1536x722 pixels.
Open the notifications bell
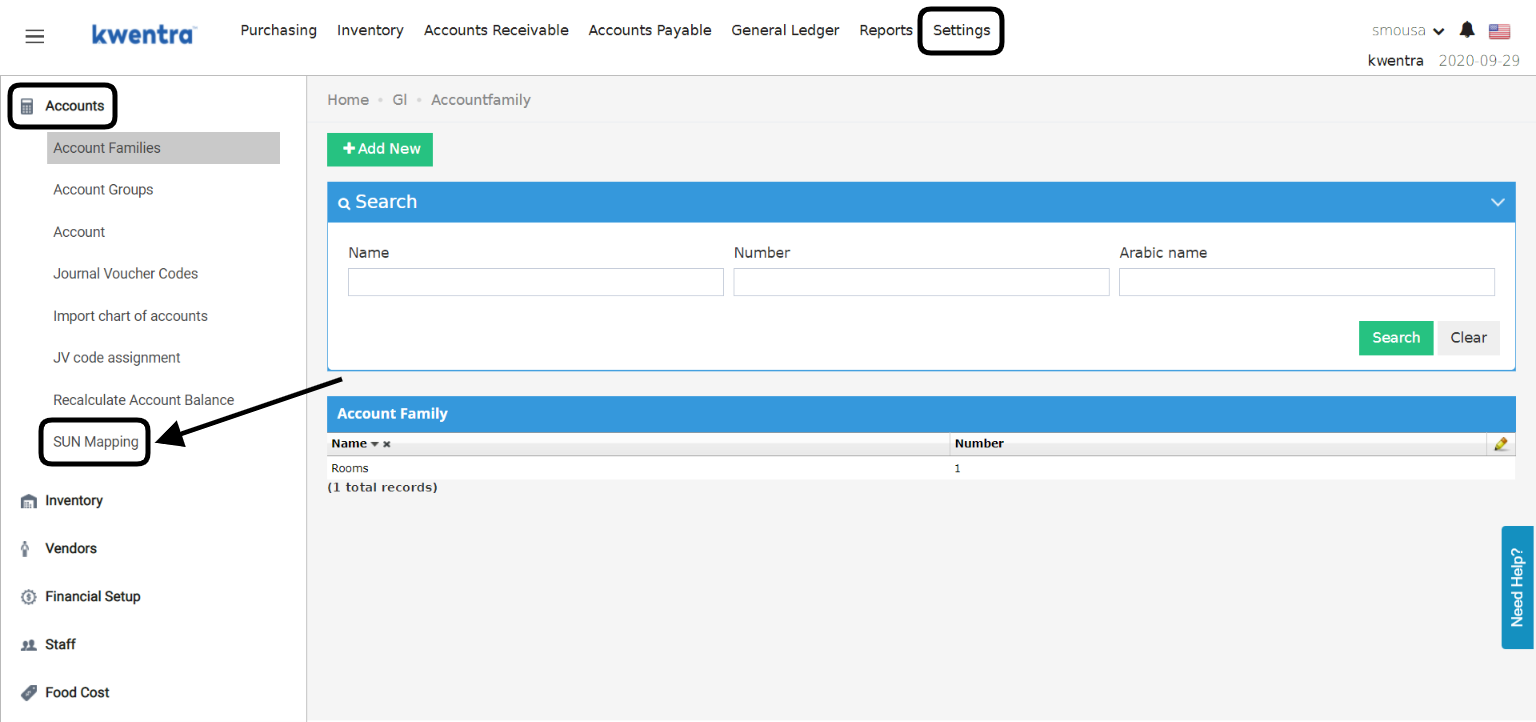click(1467, 30)
